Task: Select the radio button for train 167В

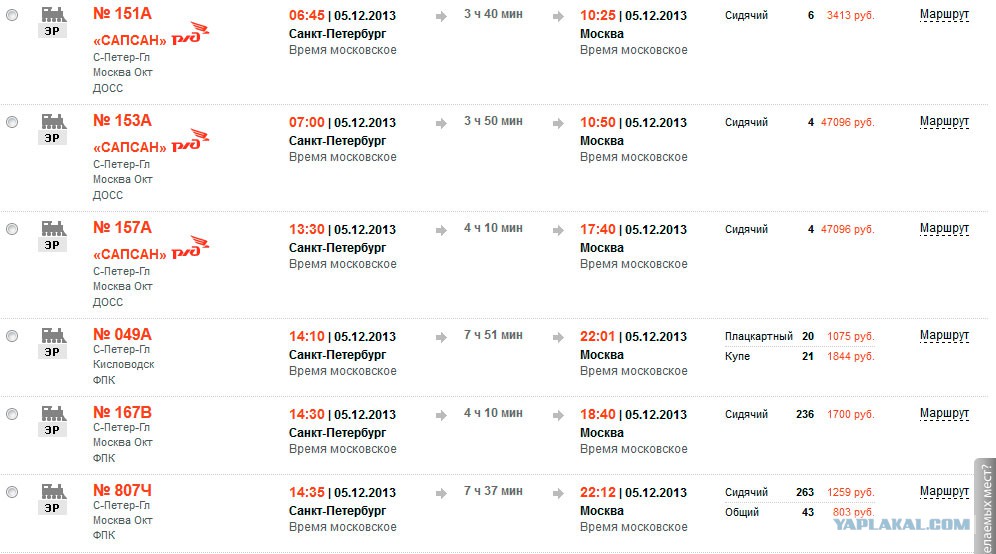Action: tap(12, 414)
